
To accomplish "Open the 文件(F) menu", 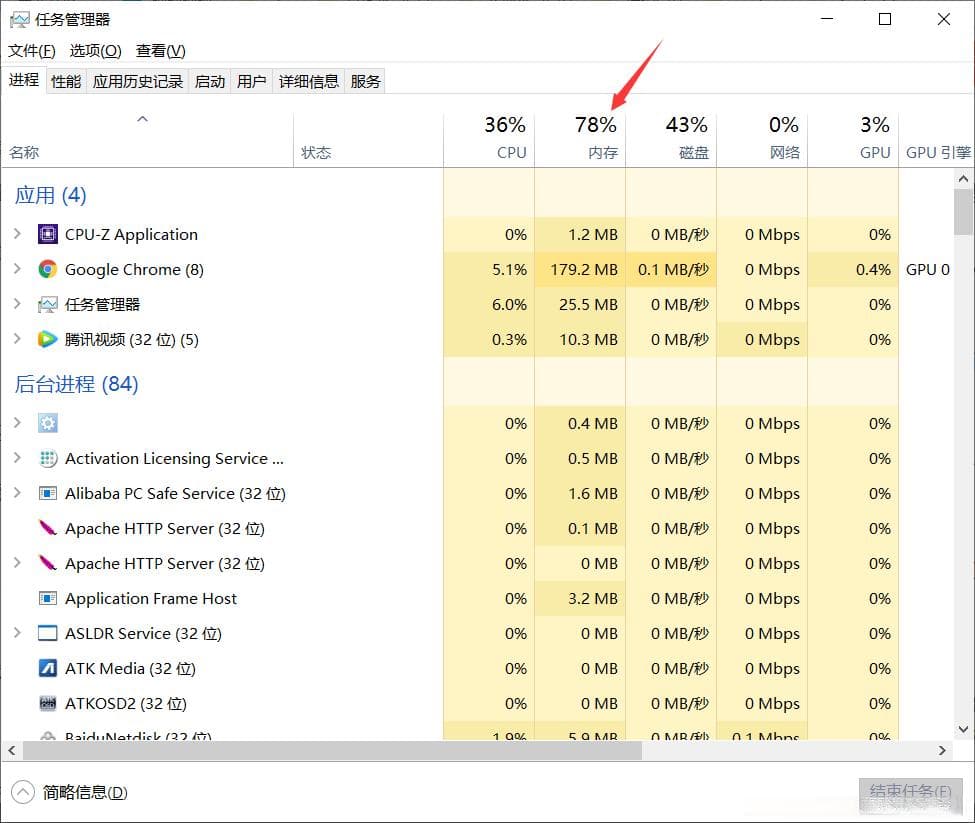I will coord(32,51).
